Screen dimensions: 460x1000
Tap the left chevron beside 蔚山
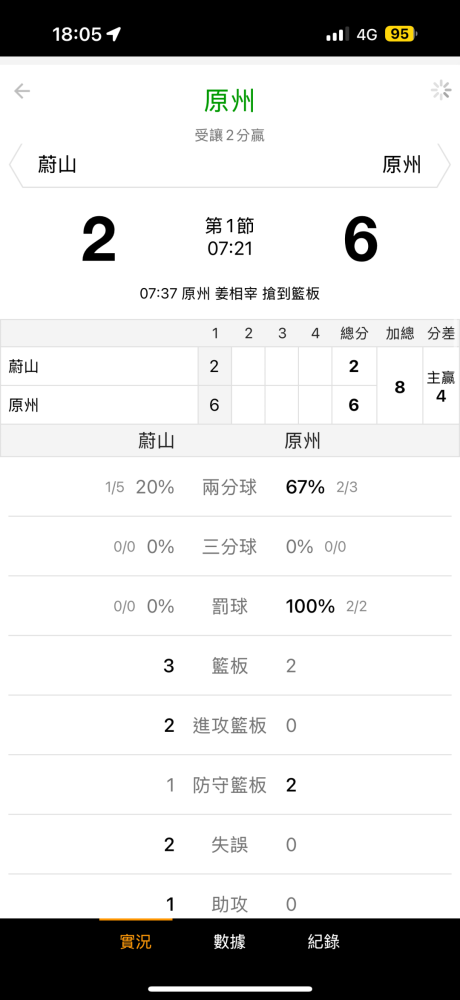pos(15,165)
